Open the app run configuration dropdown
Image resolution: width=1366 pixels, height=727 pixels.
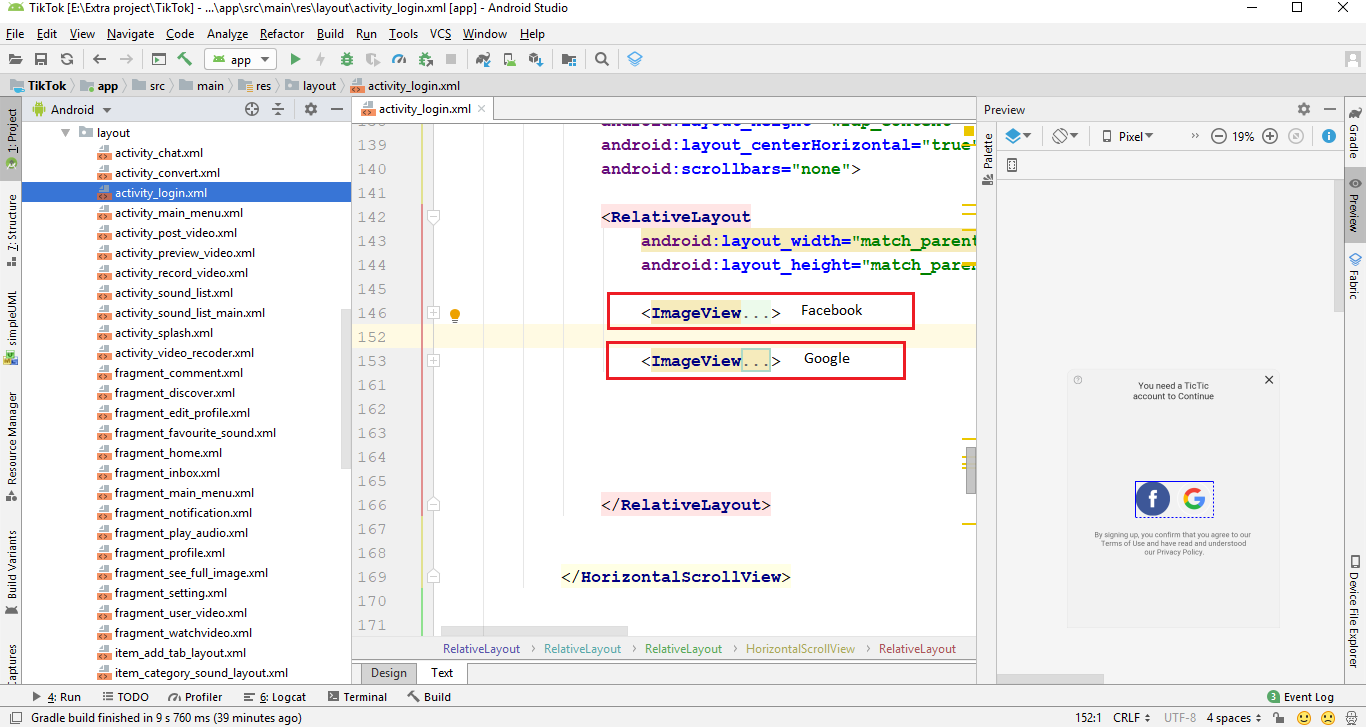pyautogui.click(x=240, y=59)
